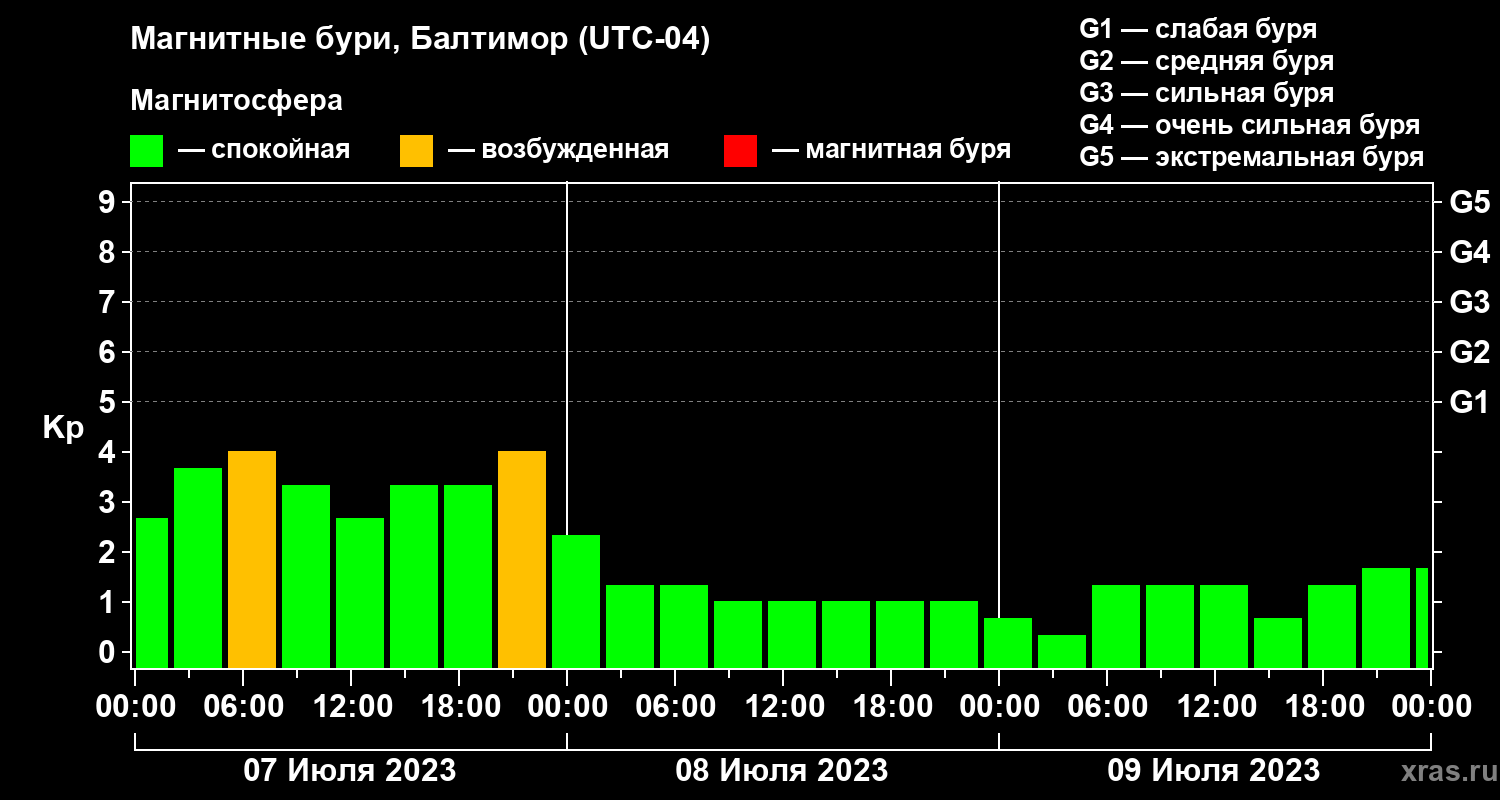Click the G1 label on right axis
Image resolution: width=1500 pixels, height=800 pixels.
pyautogui.click(x=1469, y=402)
